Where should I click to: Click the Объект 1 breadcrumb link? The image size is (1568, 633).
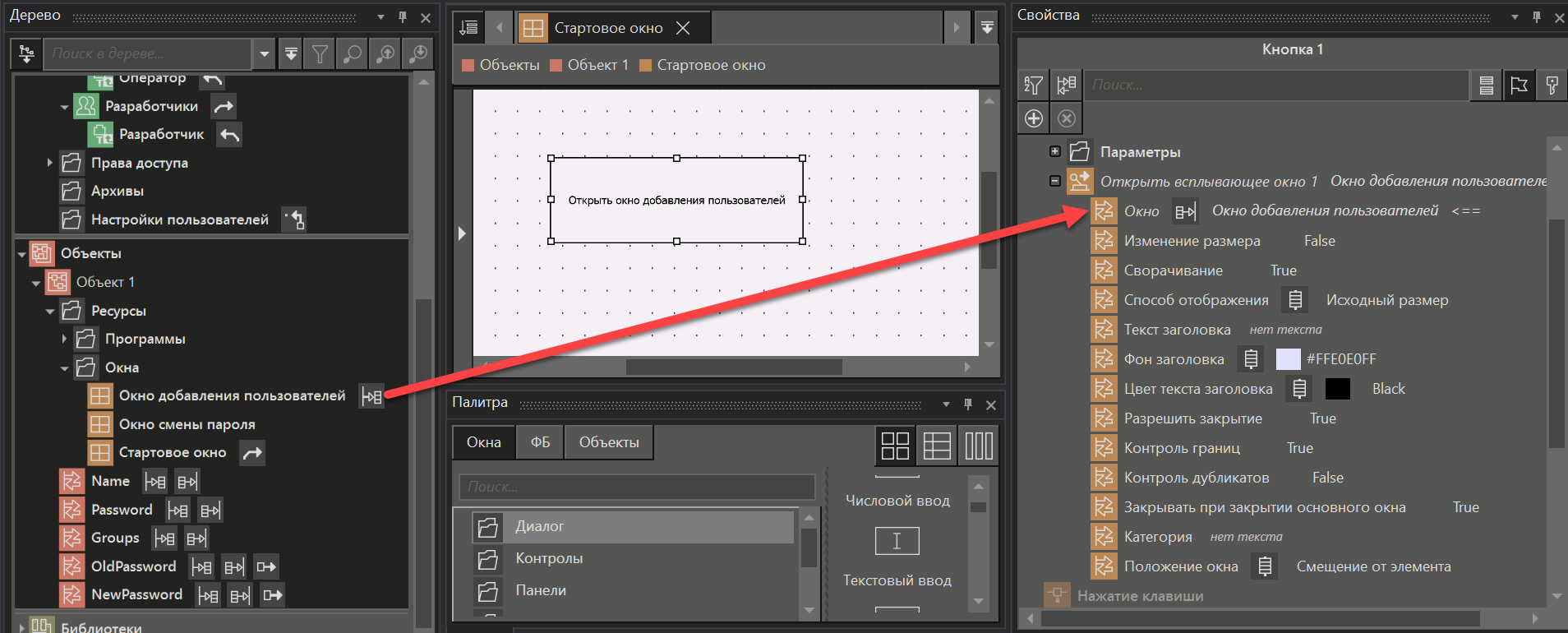point(597,65)
